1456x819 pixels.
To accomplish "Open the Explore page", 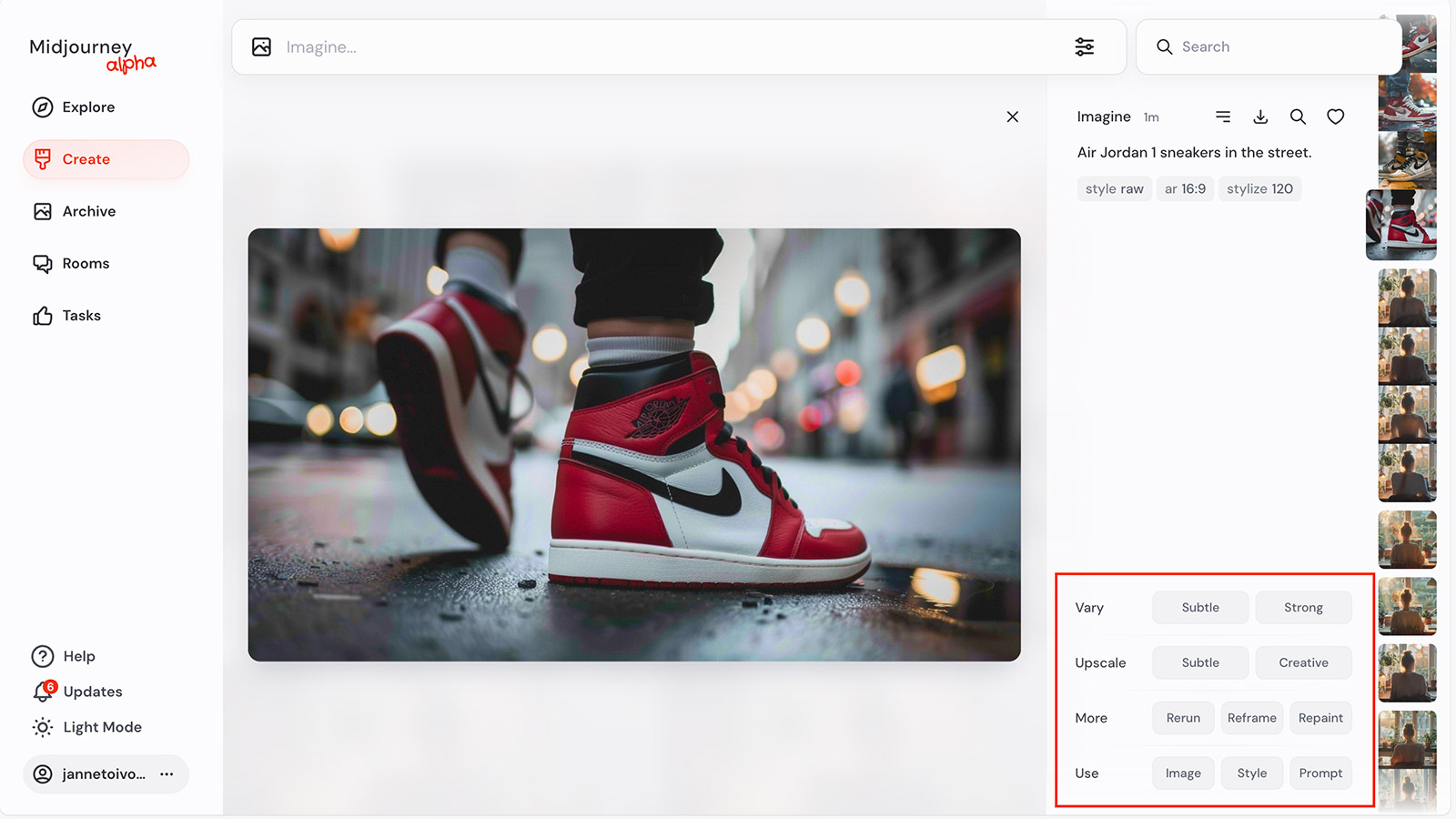I will coord(88,107).
